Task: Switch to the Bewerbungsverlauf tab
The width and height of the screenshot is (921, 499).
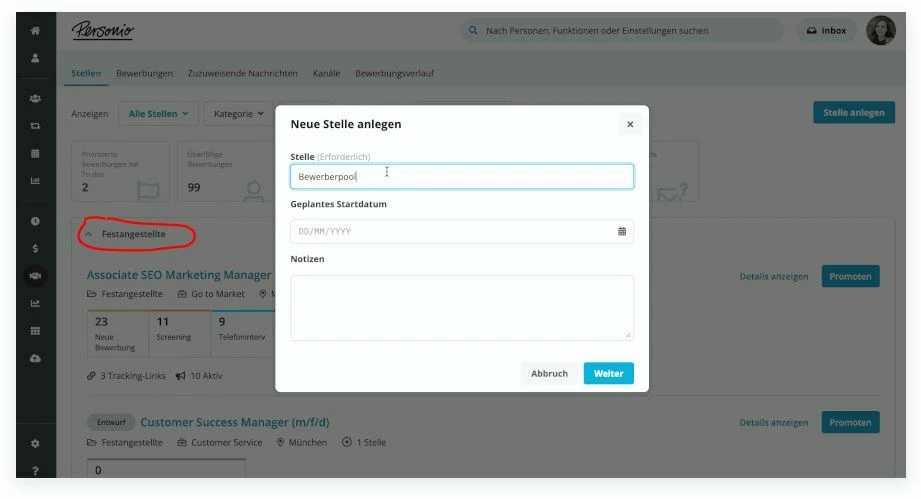Action: (395, 73)
